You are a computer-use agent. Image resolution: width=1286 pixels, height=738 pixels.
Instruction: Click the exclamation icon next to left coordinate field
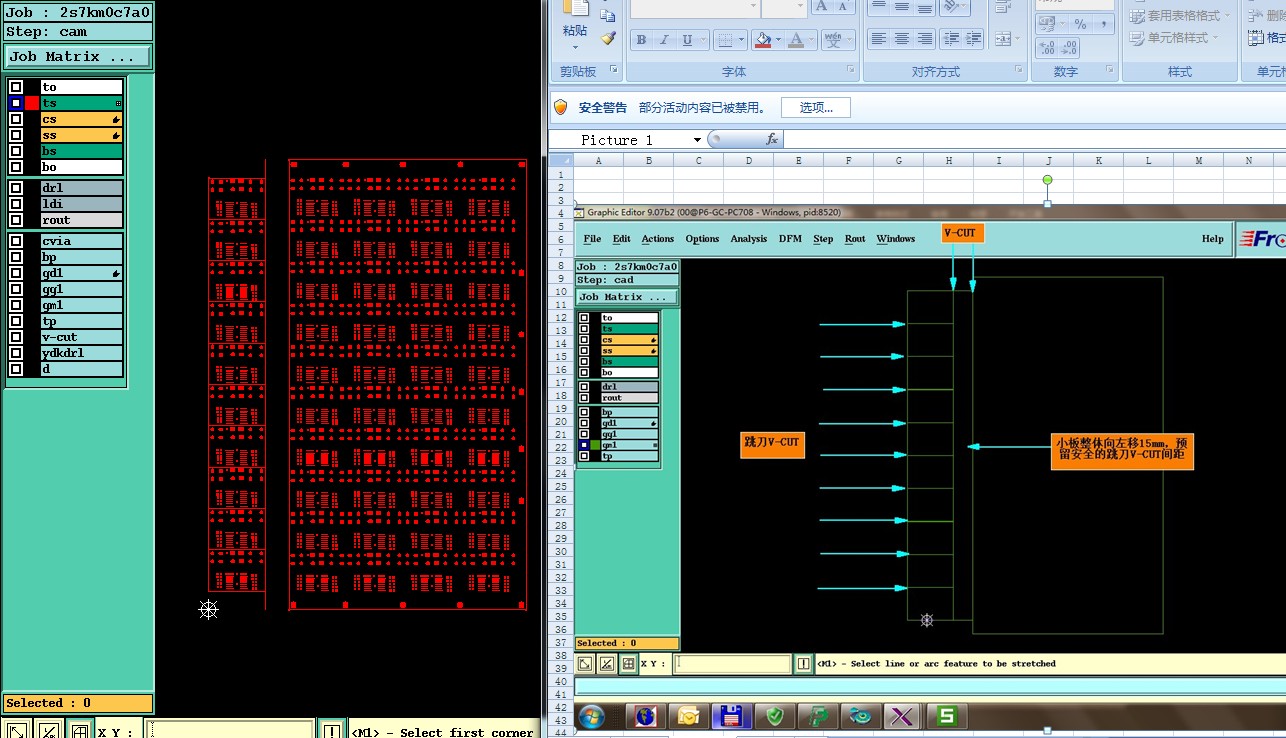[332, 731]
